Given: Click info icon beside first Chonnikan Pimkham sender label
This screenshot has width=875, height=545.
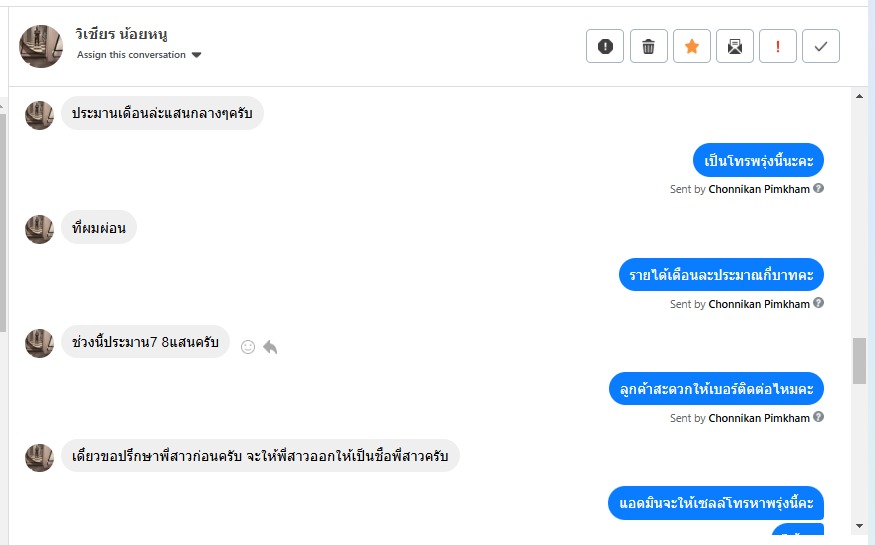Looking at the screenshot, I should pos(819,188).
